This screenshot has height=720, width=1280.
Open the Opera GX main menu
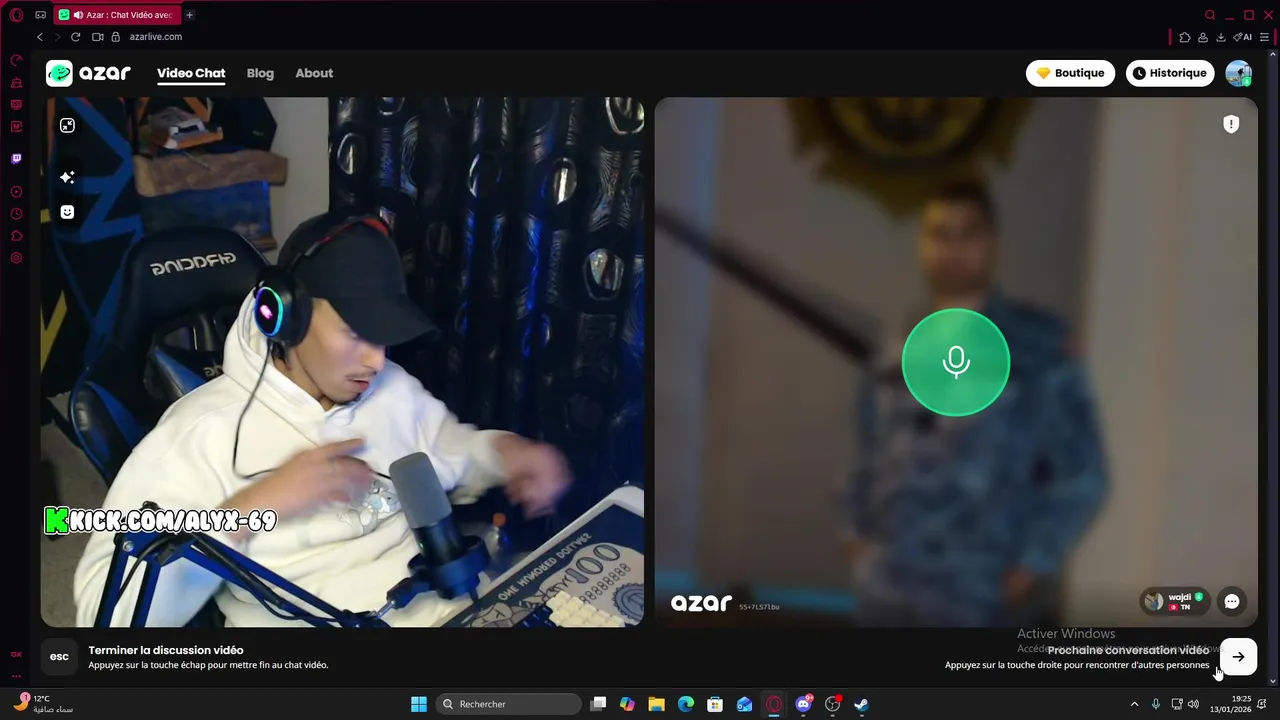click(x=16, y=15)
